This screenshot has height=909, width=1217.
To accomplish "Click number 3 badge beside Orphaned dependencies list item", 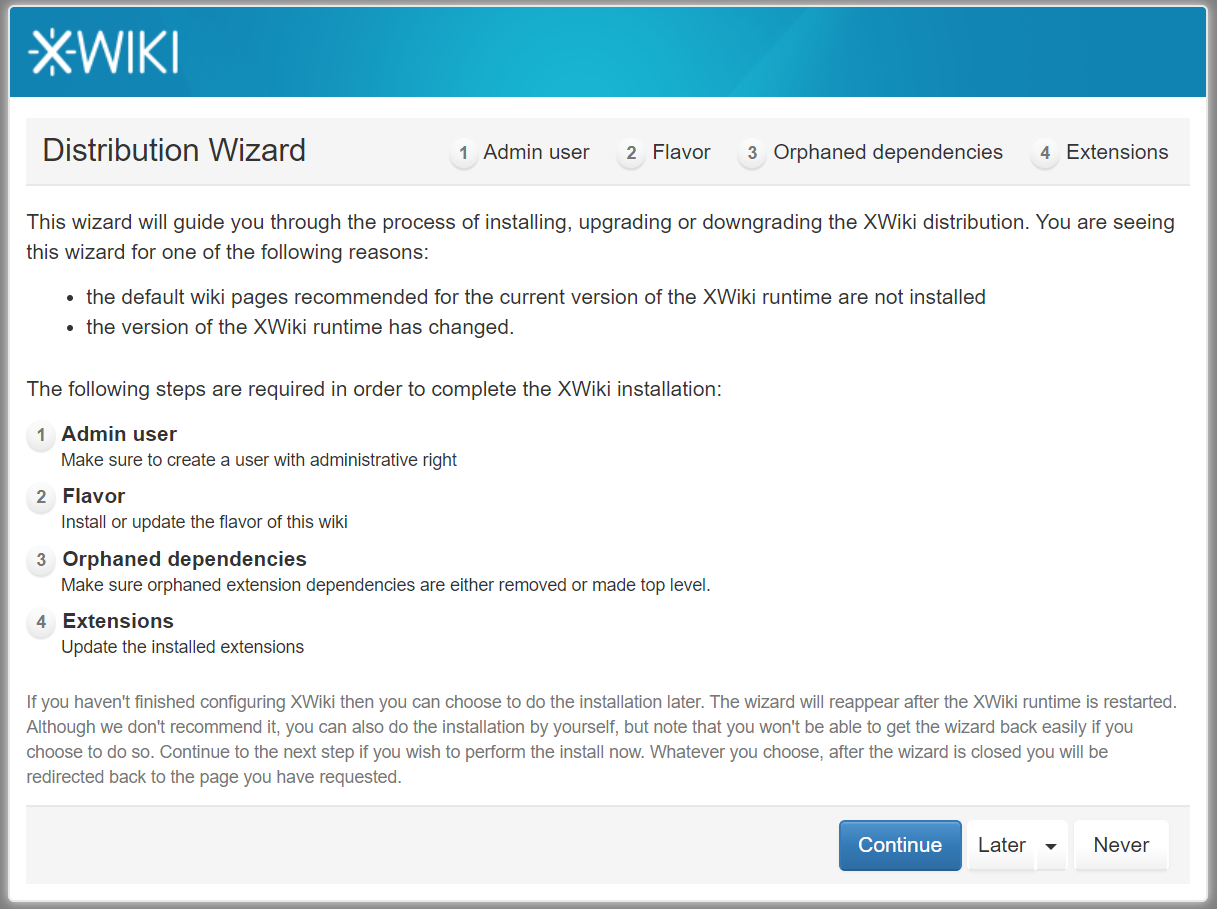I will click(x=41, y=560).
